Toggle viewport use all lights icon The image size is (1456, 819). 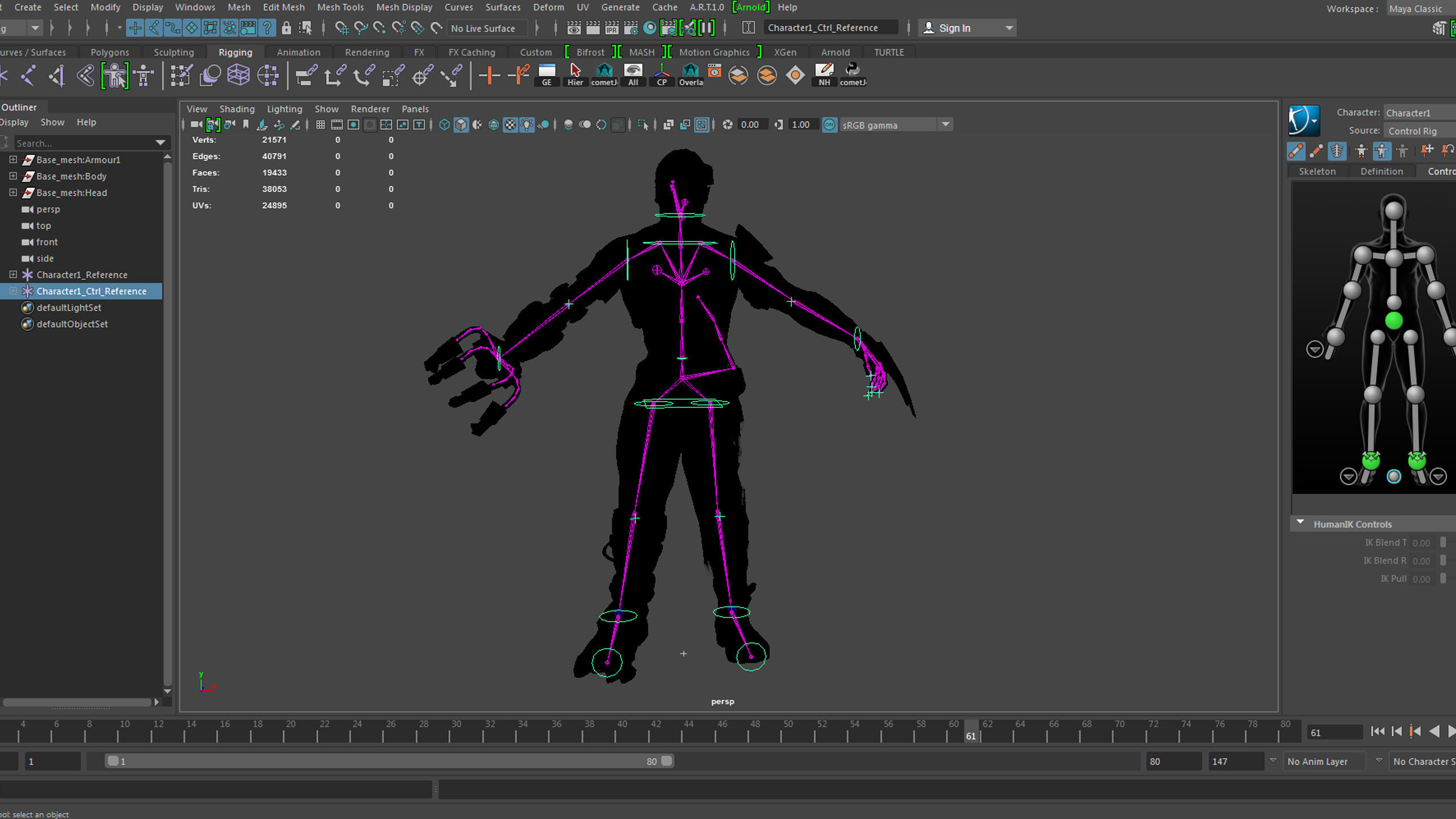tap(527, 125)
